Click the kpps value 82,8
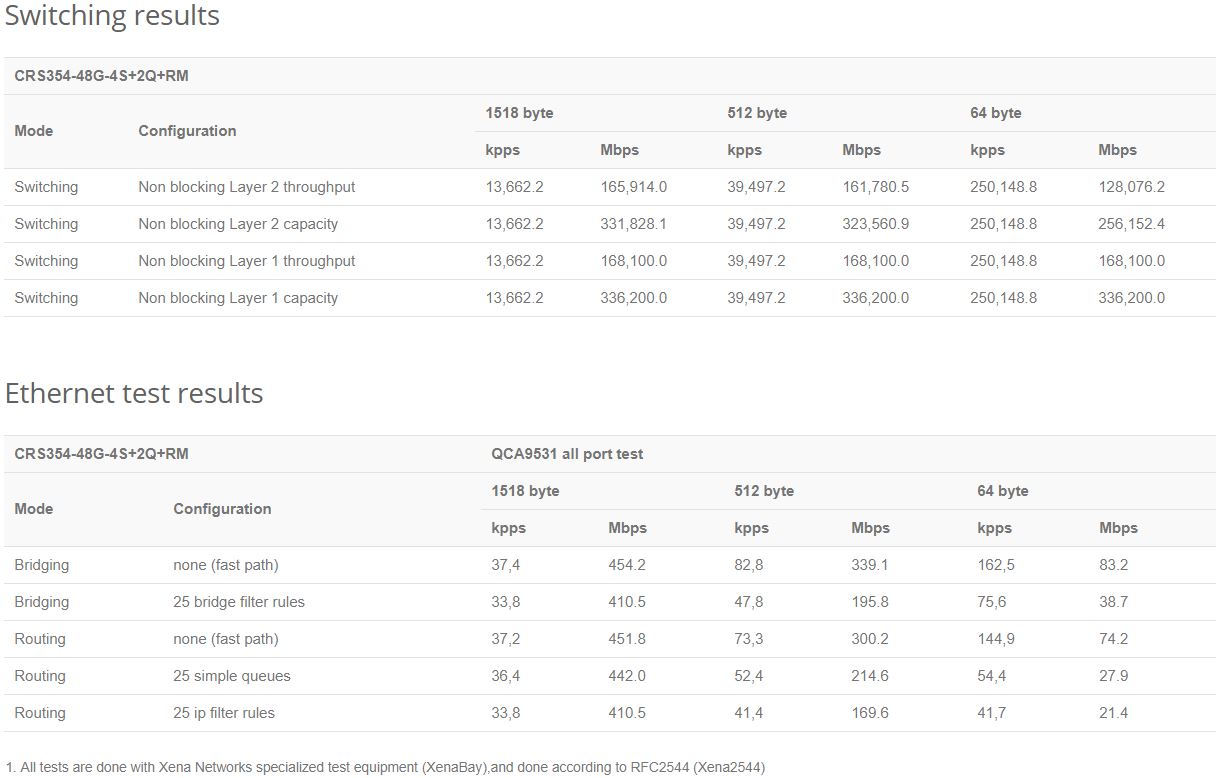This screenshot has height=778, width=1222. click(x=748, y=565)
